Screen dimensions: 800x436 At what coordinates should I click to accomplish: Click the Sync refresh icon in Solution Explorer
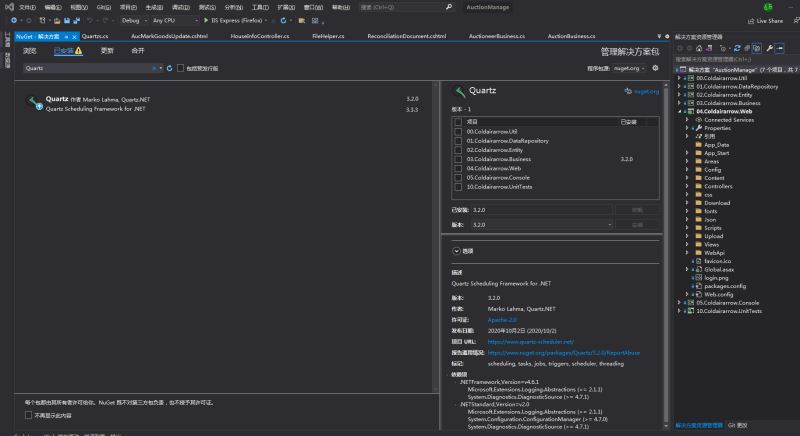[737, 48]
